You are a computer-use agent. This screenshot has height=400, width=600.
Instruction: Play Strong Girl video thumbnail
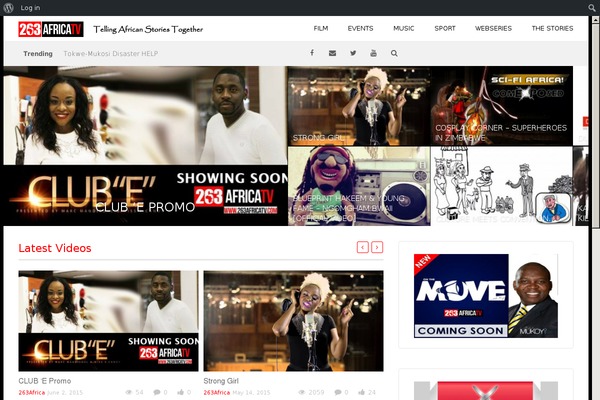pos(293,321)
